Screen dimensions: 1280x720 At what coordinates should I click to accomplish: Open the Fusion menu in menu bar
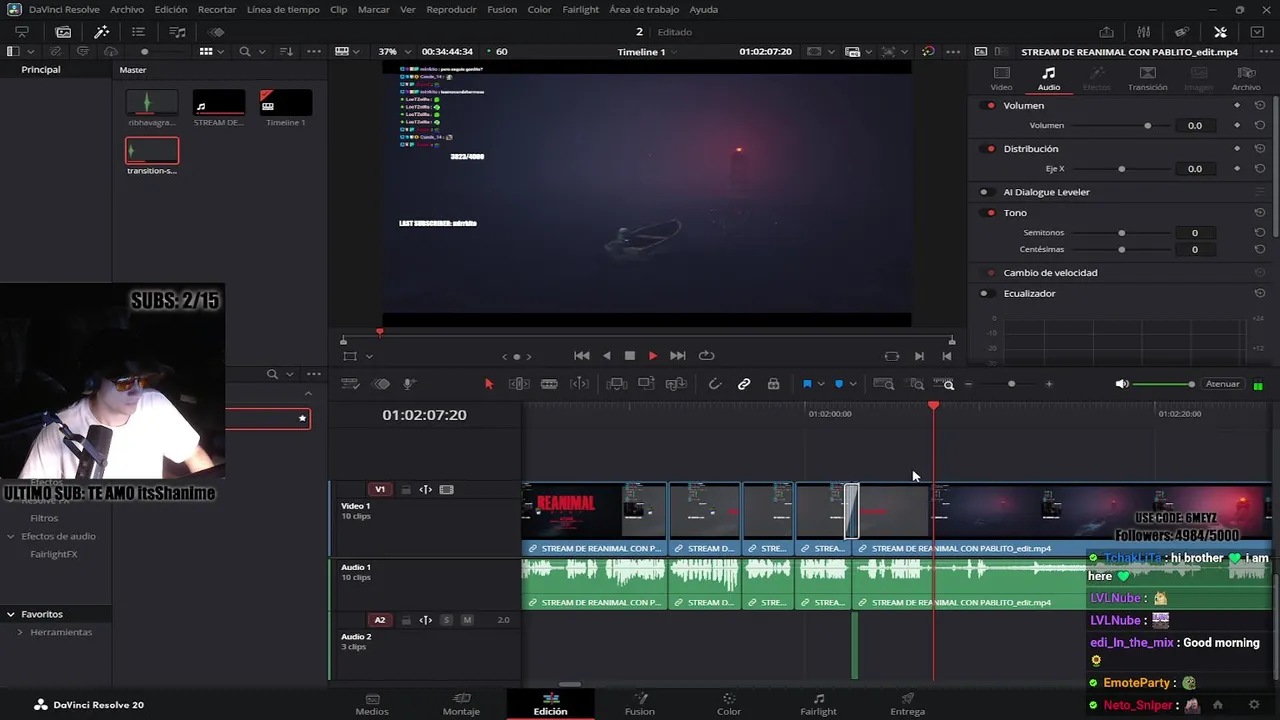(502, 9)
